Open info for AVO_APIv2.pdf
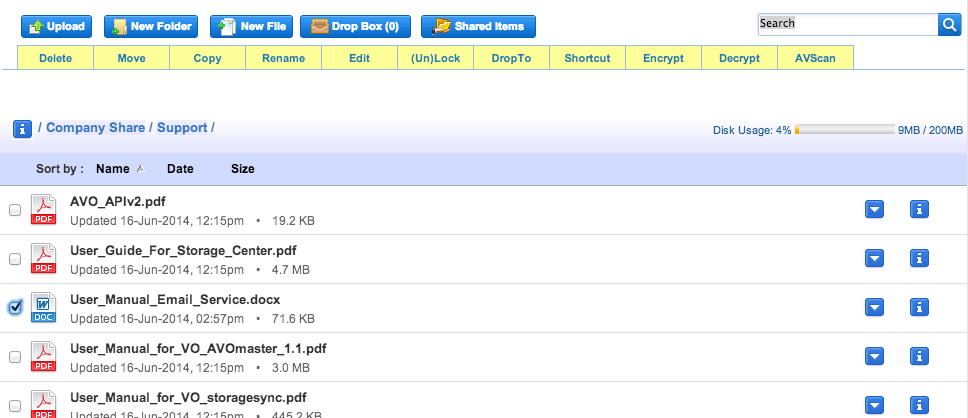 point(920,209)
